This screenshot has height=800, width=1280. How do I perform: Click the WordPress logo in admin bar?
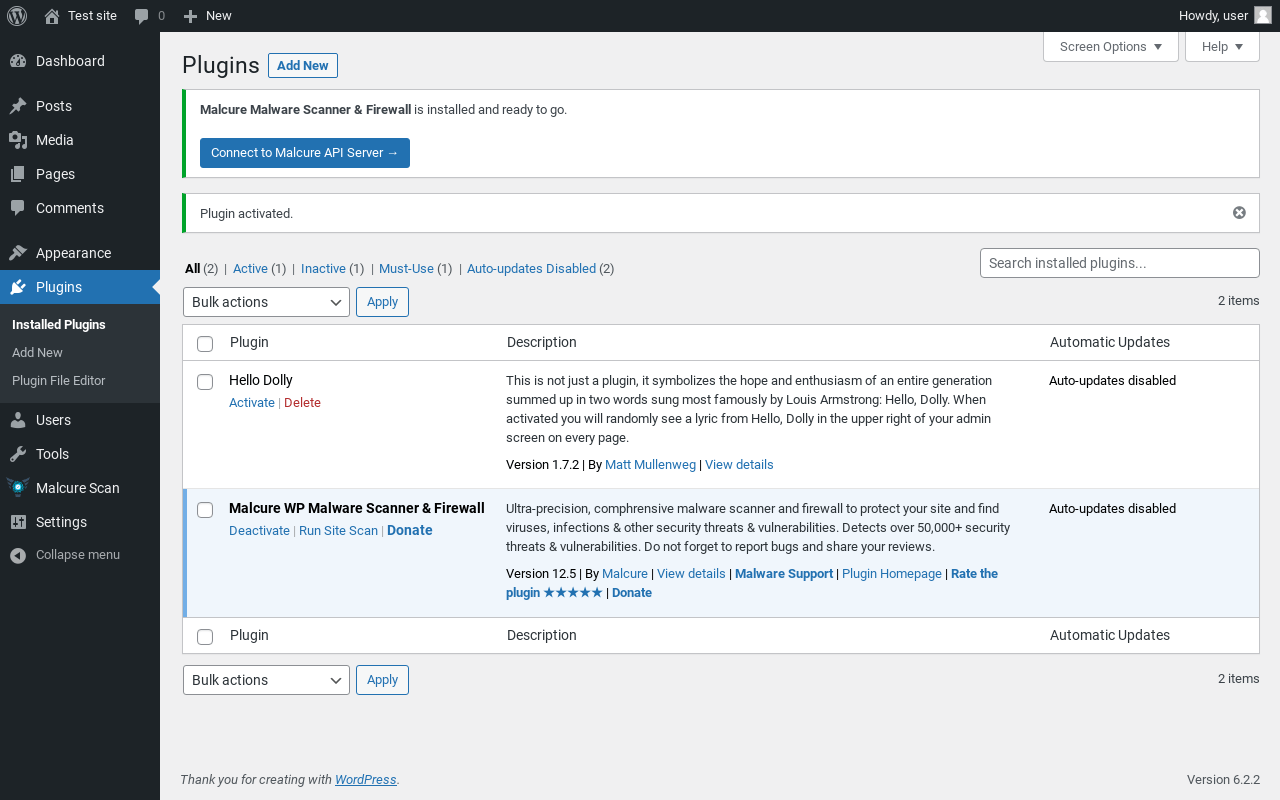coord(17,16)
